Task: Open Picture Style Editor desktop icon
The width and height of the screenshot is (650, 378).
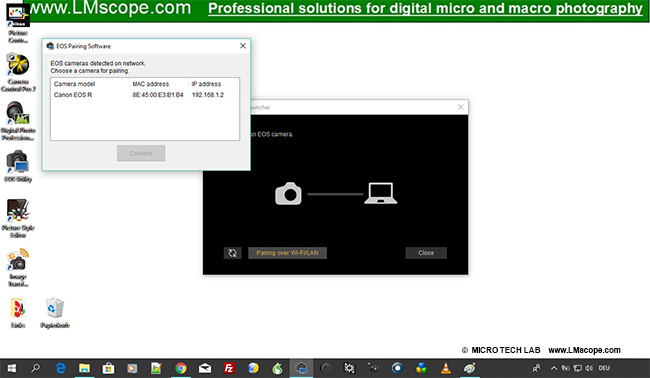Action: (x=18, y=218)
